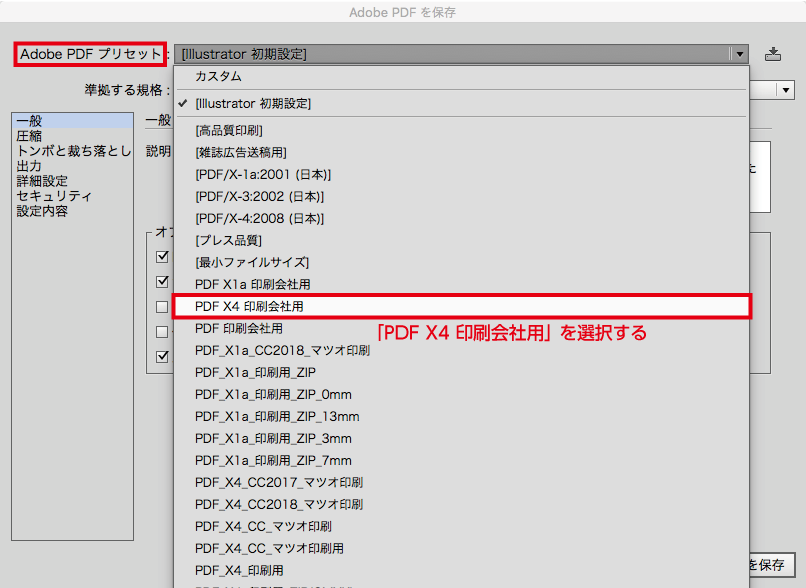806x588 pixels.
Task: Enable the third unchecked options checkbox
Action: 162,307
